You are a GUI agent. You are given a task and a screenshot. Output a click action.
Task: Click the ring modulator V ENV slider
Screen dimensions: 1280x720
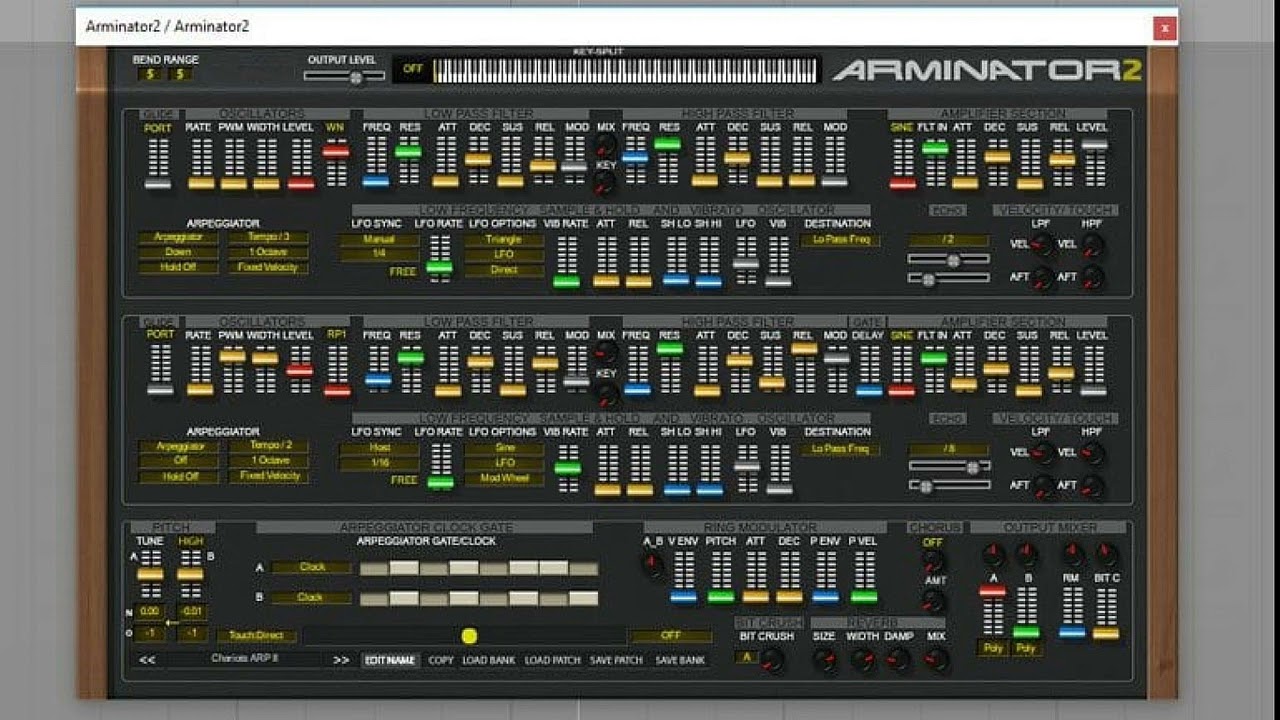point(684,577)
